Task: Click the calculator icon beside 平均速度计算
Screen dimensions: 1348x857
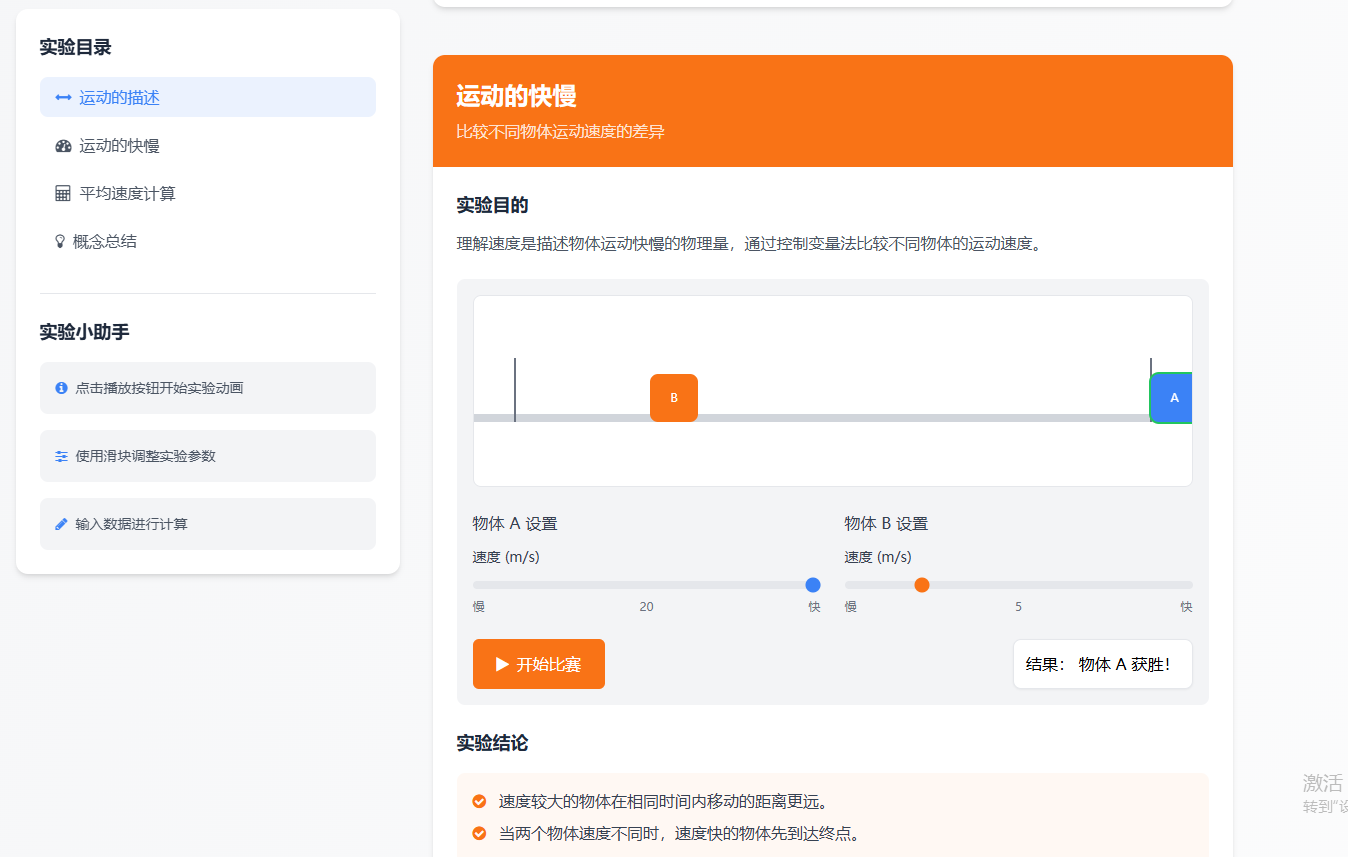Action: [63, 194]
